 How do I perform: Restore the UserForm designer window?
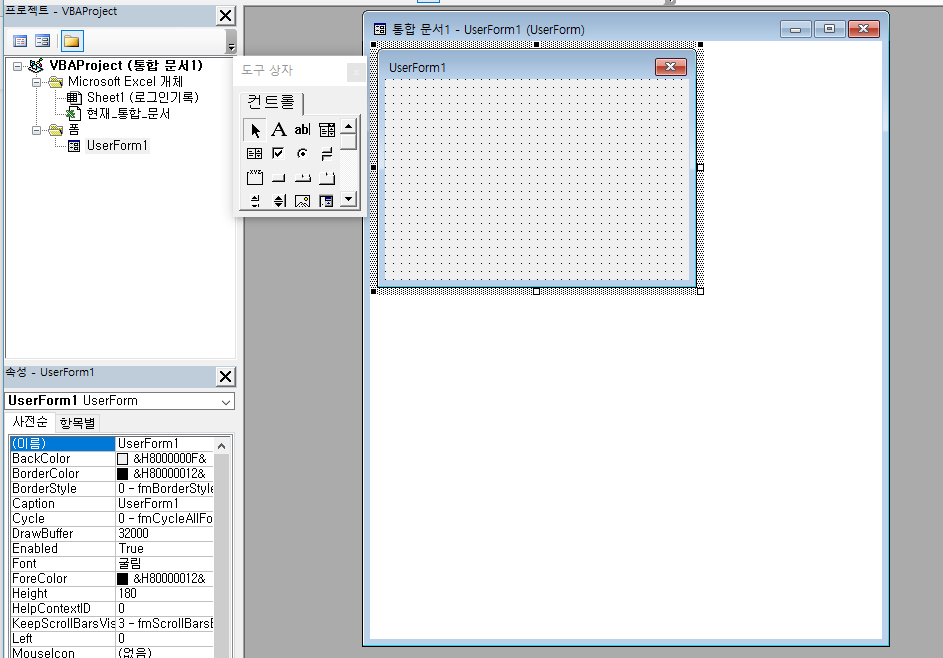(829, 29)
